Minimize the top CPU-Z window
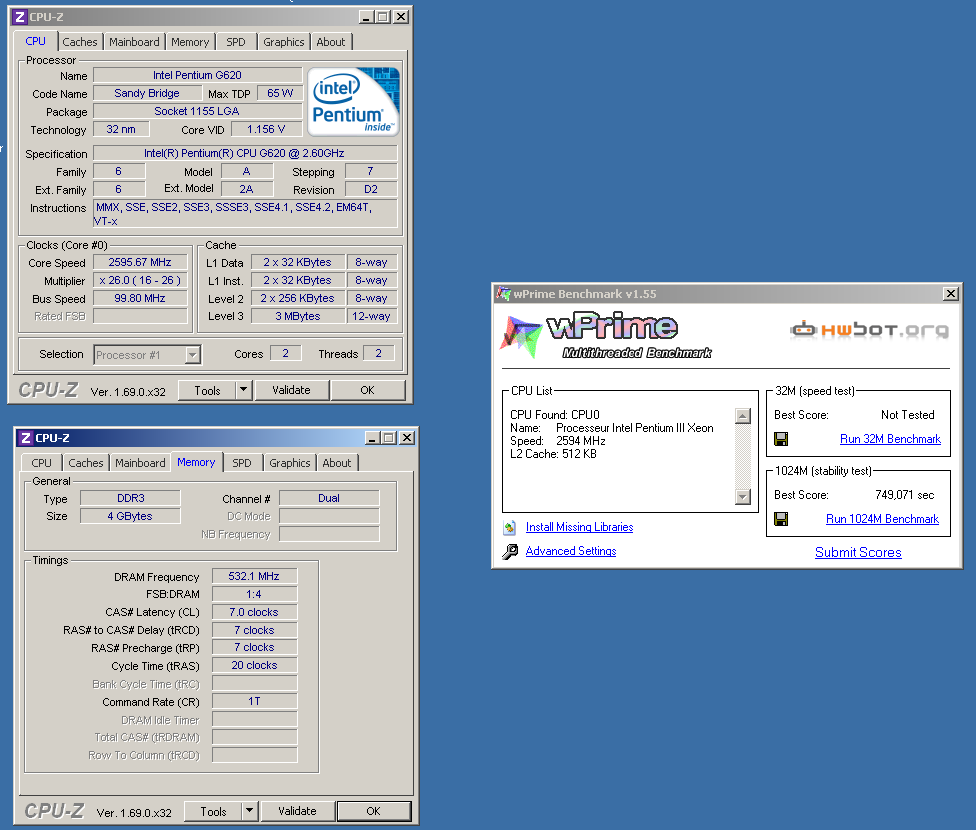This screenshot has height=830, width=976. (366, 17)
